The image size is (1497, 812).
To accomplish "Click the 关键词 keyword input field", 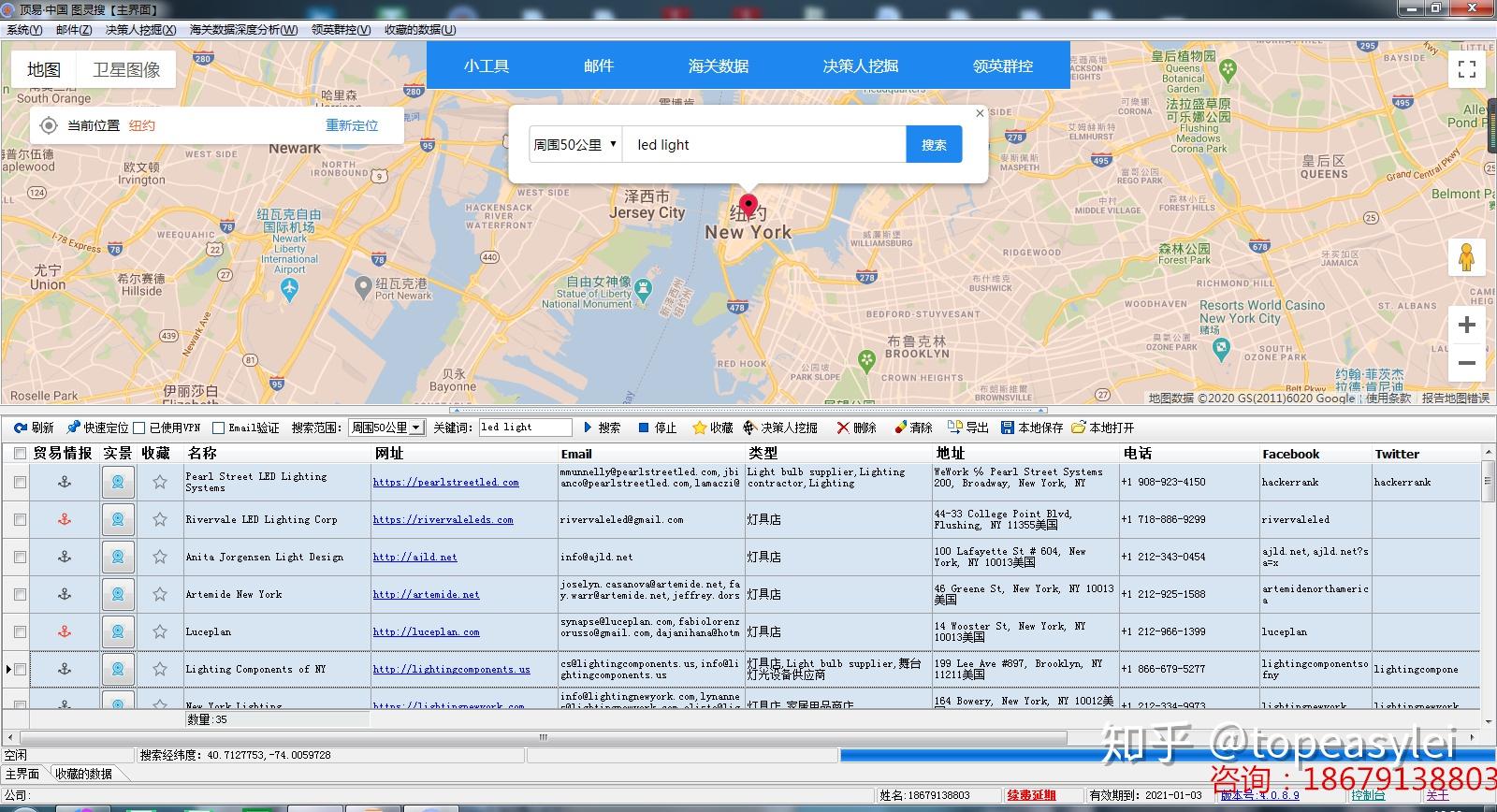I will coord(525,428).
